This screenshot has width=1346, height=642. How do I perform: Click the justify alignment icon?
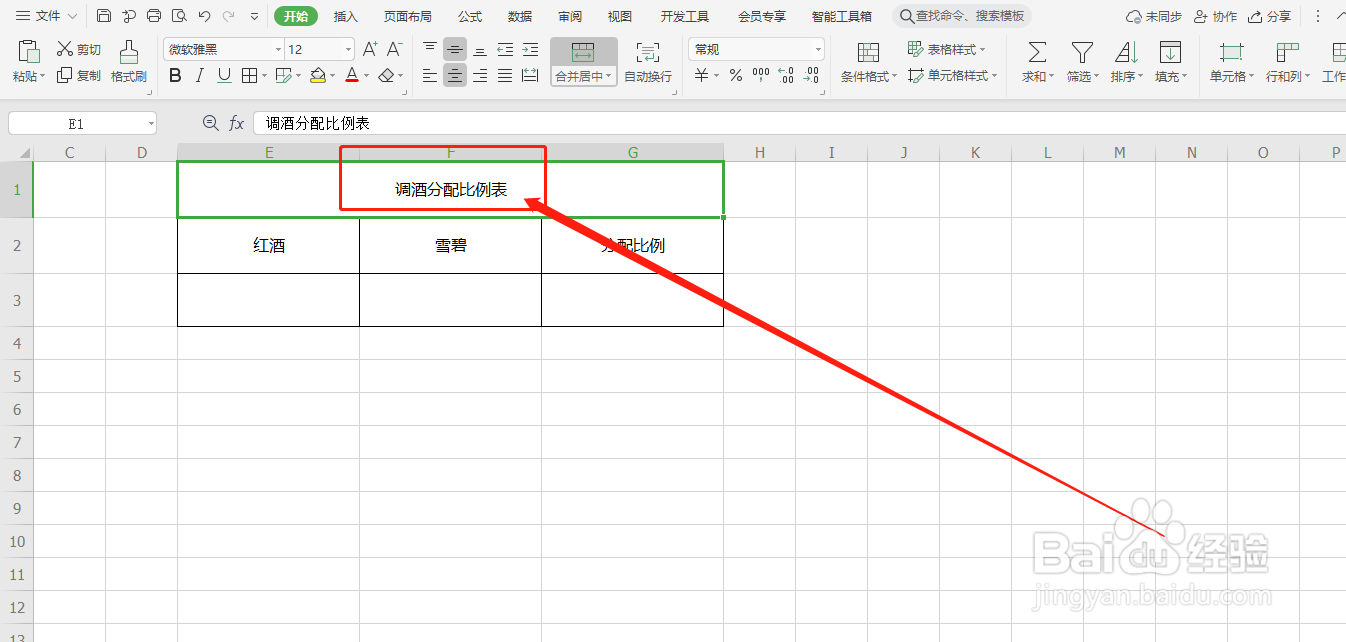pos(505,75)
